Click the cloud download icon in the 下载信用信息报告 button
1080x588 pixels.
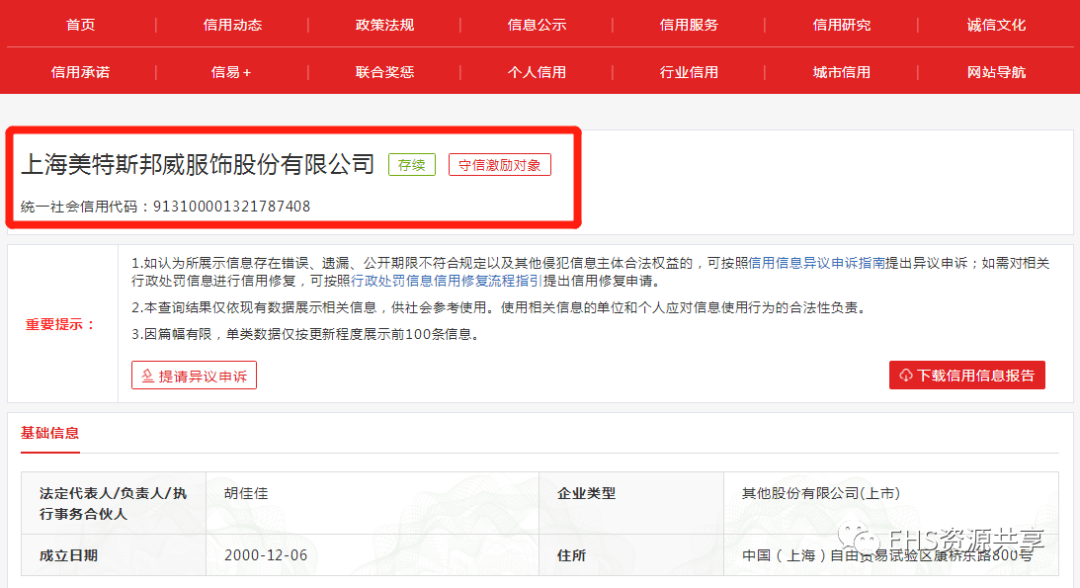(906, 375)
